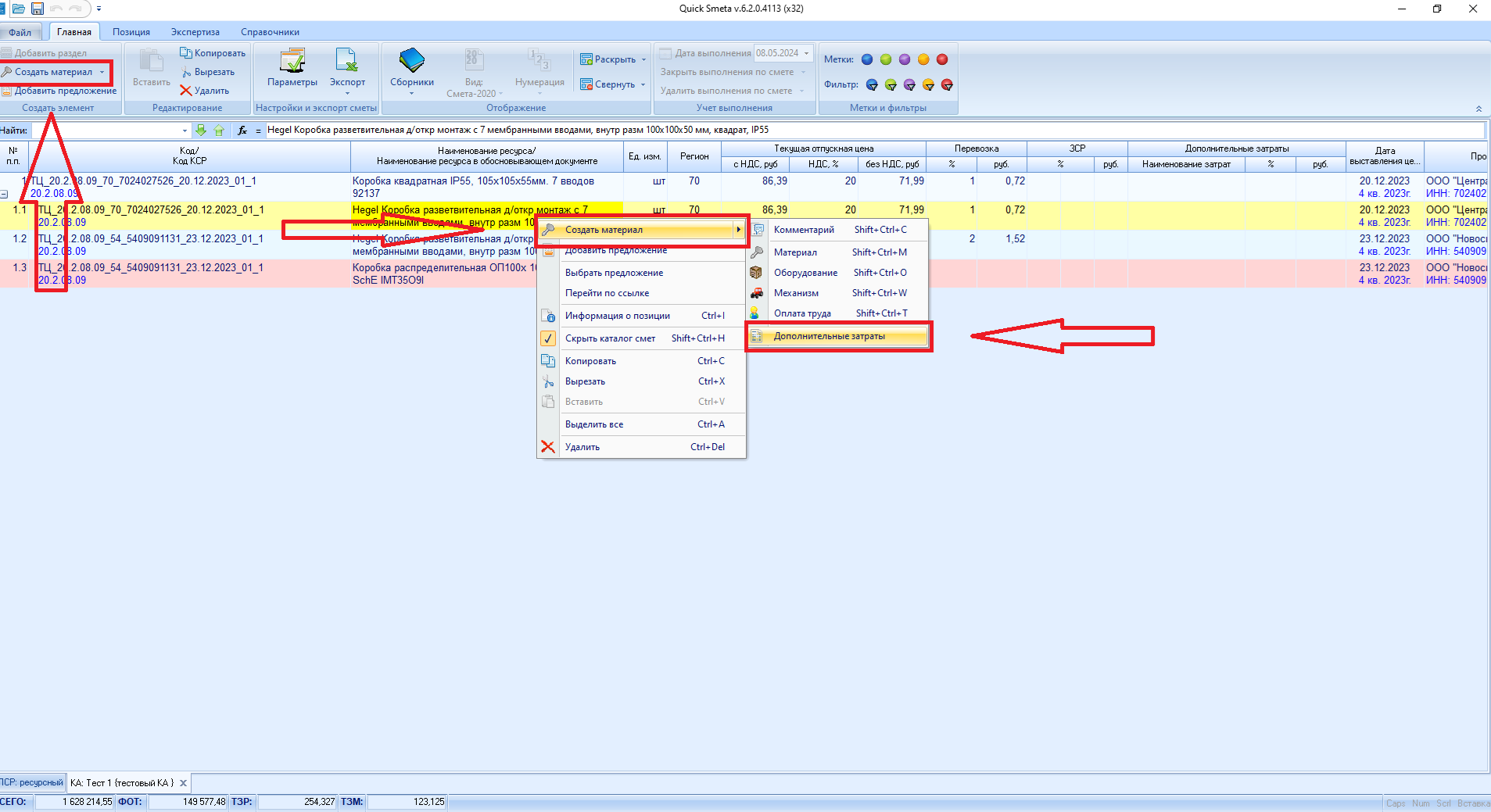Click the red Удалить cross in ribbon
The width and height of the screenshot is (1491, 812).
point(205,91)
